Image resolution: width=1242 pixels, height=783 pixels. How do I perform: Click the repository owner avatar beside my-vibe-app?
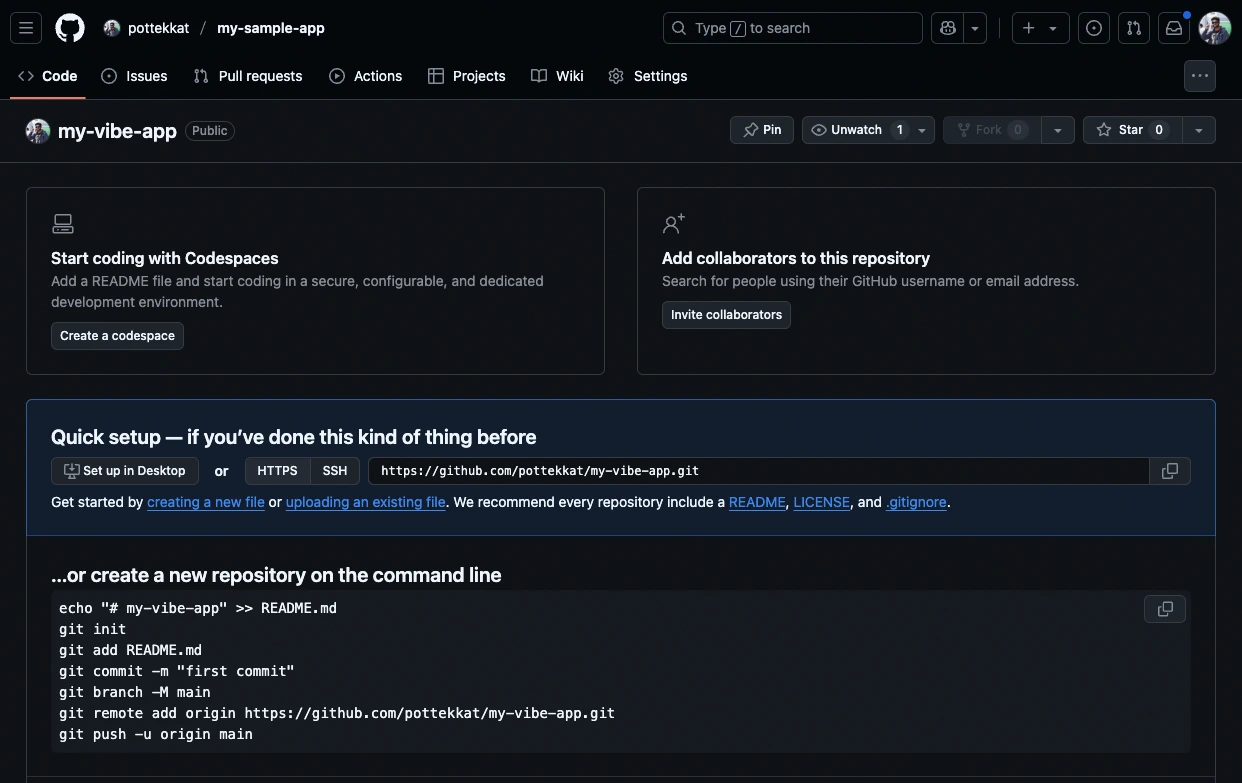pyautogui.click(x=38, y=131)
